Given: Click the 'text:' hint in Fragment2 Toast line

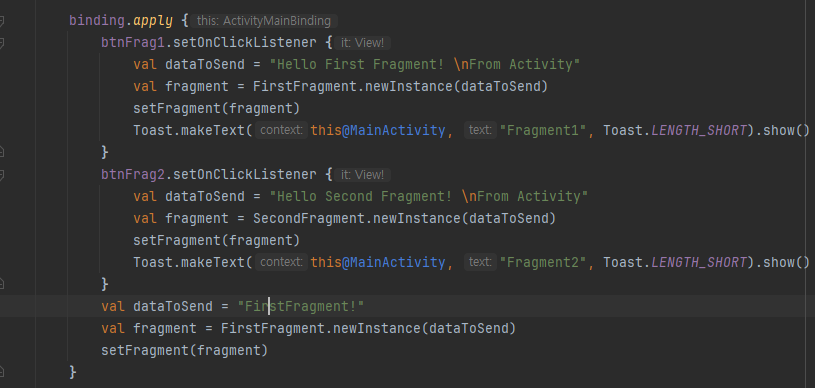Looking at the screenshot, I should pyautogui.click(x=480, y=262).
